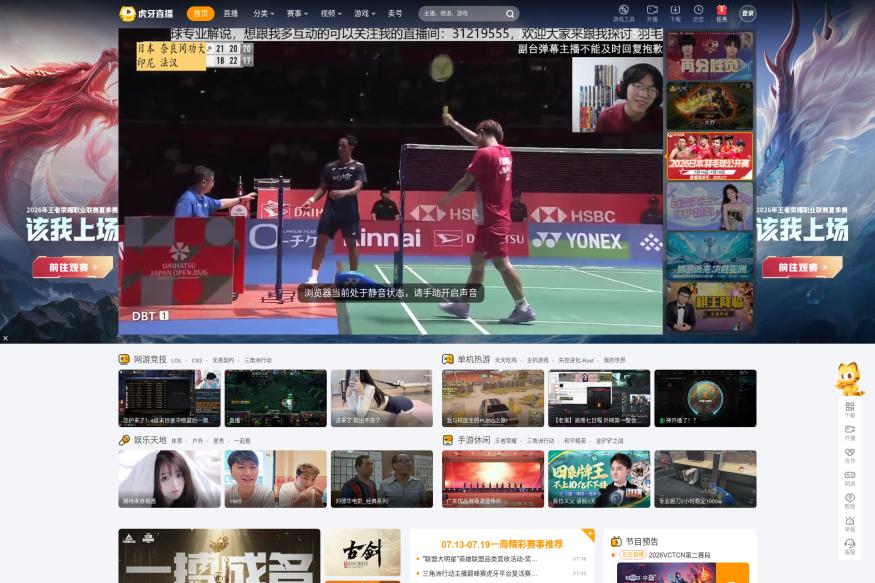The image size is (875, 583).
Task: Open the 游戏工具 game tools icon
Action: pos(624,13)
